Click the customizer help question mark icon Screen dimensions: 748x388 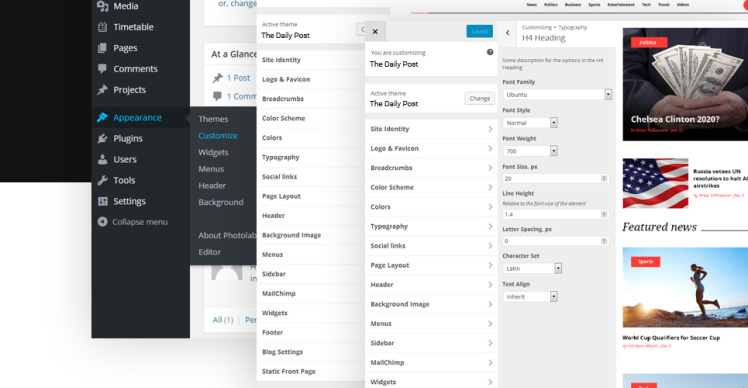490,52
